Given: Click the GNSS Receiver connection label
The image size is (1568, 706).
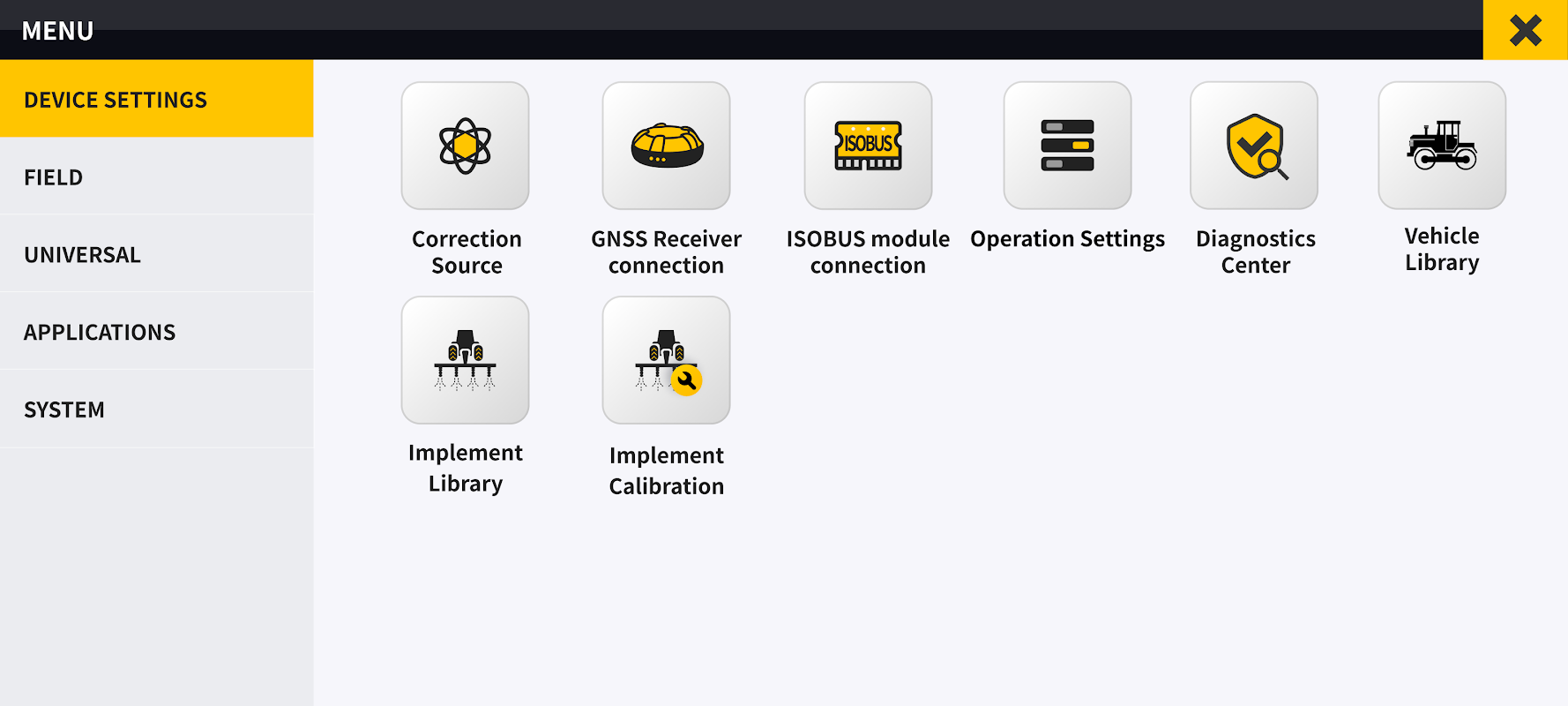Looking at the screenshot, I should tap(667, 252).
